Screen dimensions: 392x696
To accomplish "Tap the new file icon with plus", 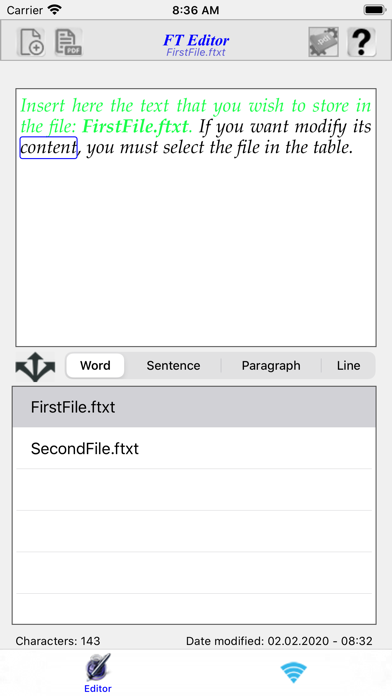I will coord(31,42).
